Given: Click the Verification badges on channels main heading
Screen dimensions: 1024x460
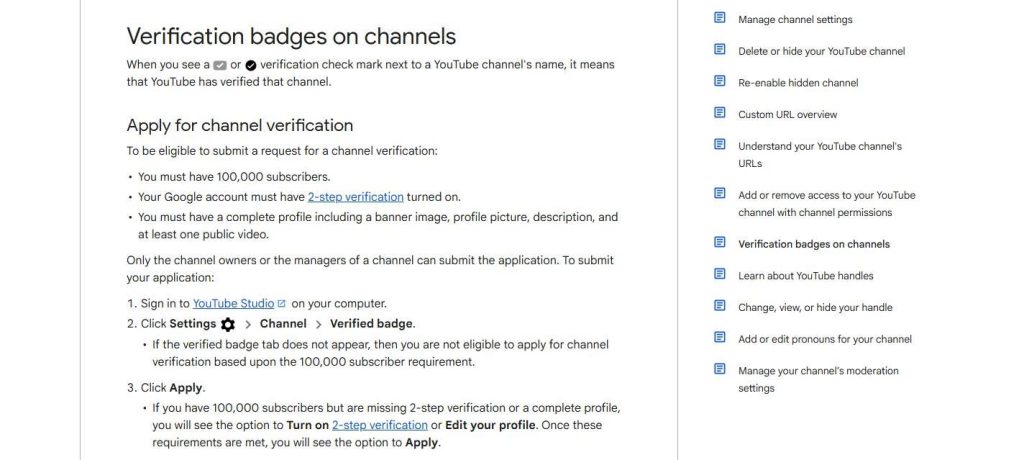Looking at the screenshot, I should pos(291,36).
